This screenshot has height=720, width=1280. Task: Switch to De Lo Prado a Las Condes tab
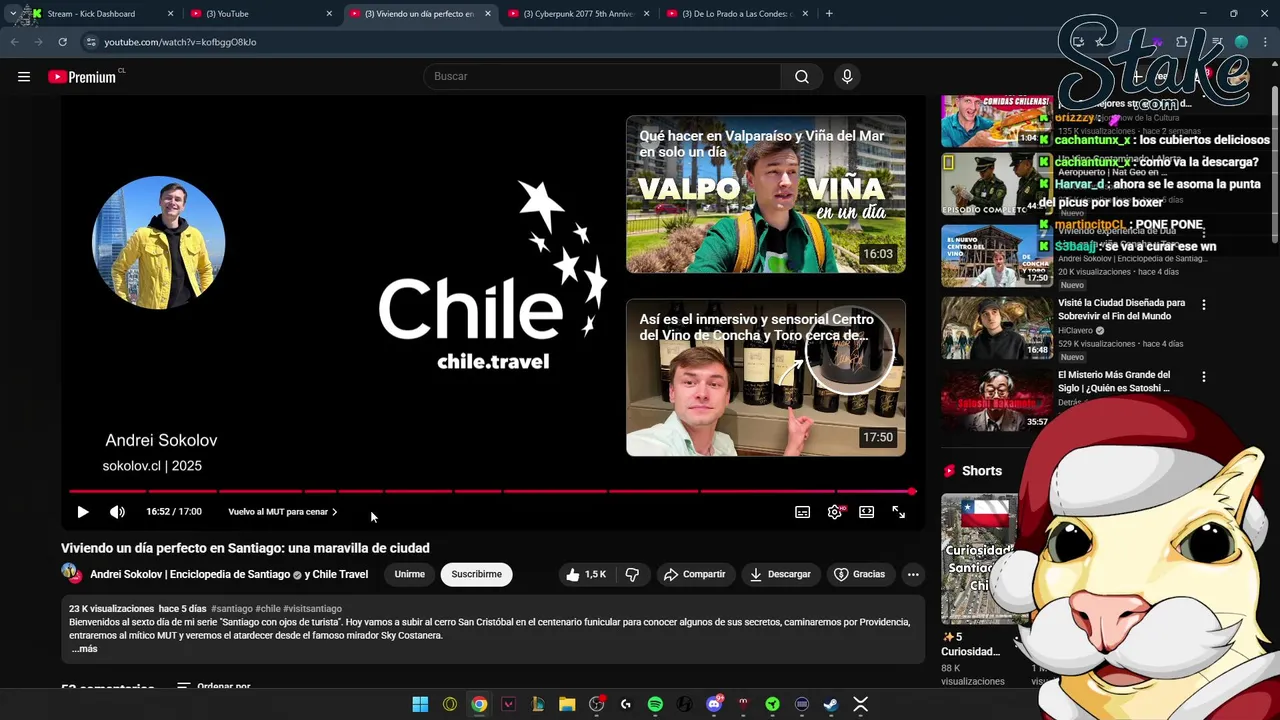[x=738, y=14]
